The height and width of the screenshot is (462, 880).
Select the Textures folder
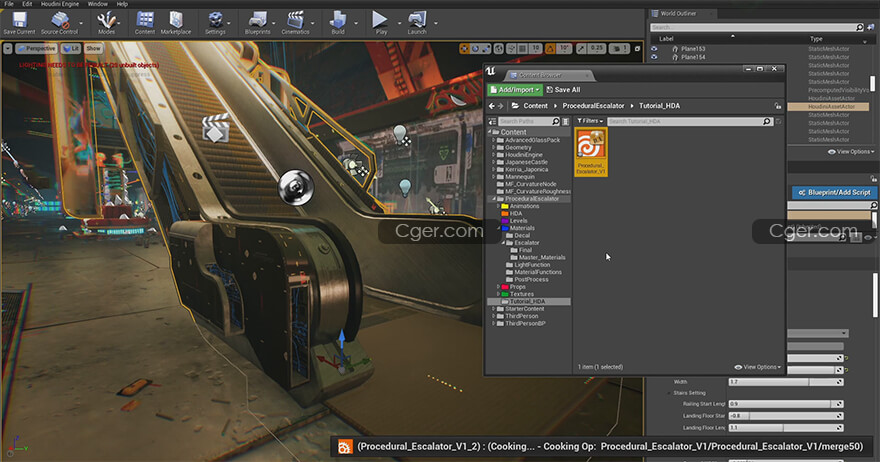click(x=522, y=294)
